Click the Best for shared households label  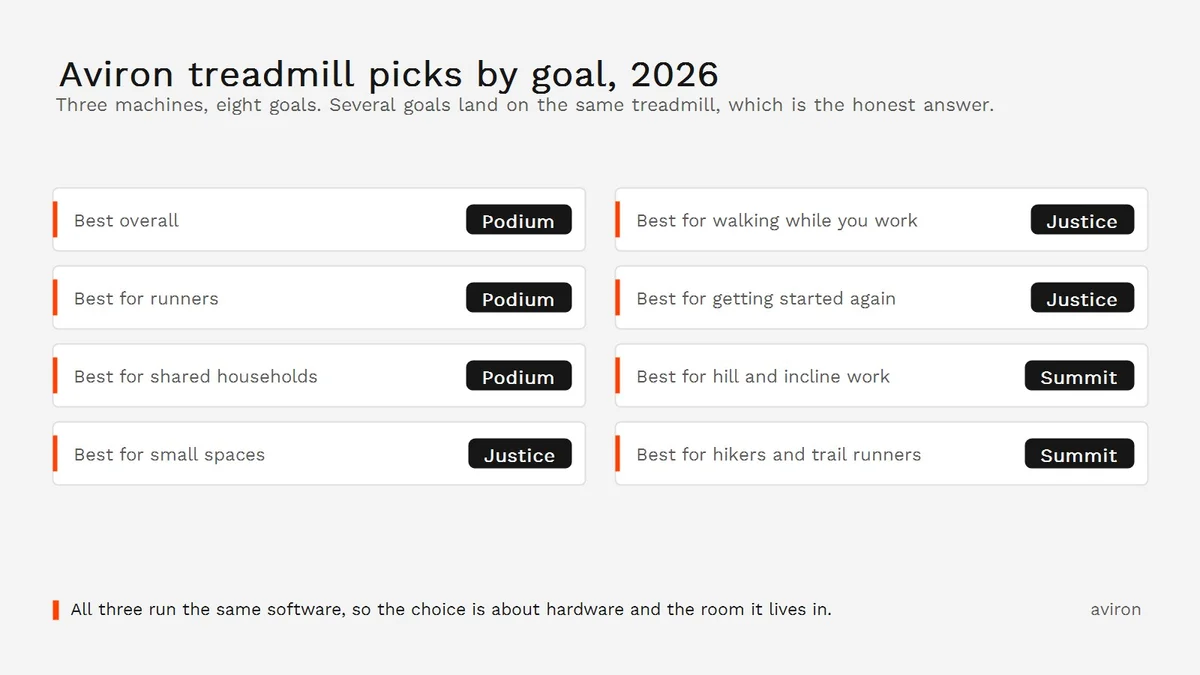(196, 377)
